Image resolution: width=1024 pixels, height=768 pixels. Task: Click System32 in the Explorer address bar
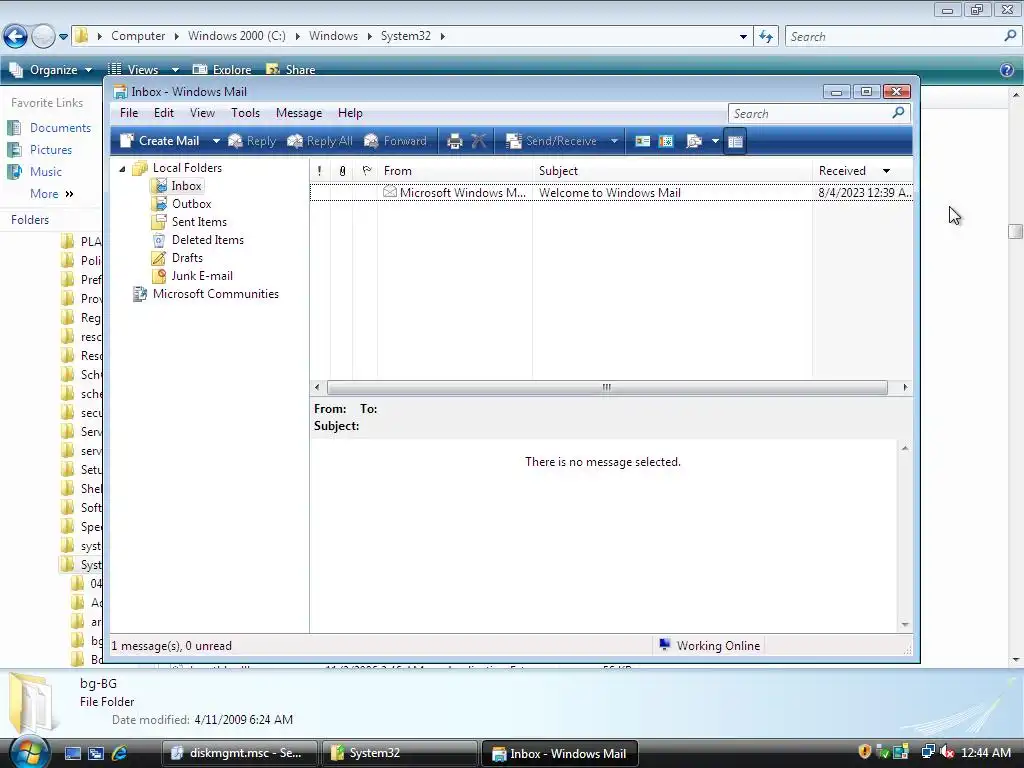click(406, 36)
